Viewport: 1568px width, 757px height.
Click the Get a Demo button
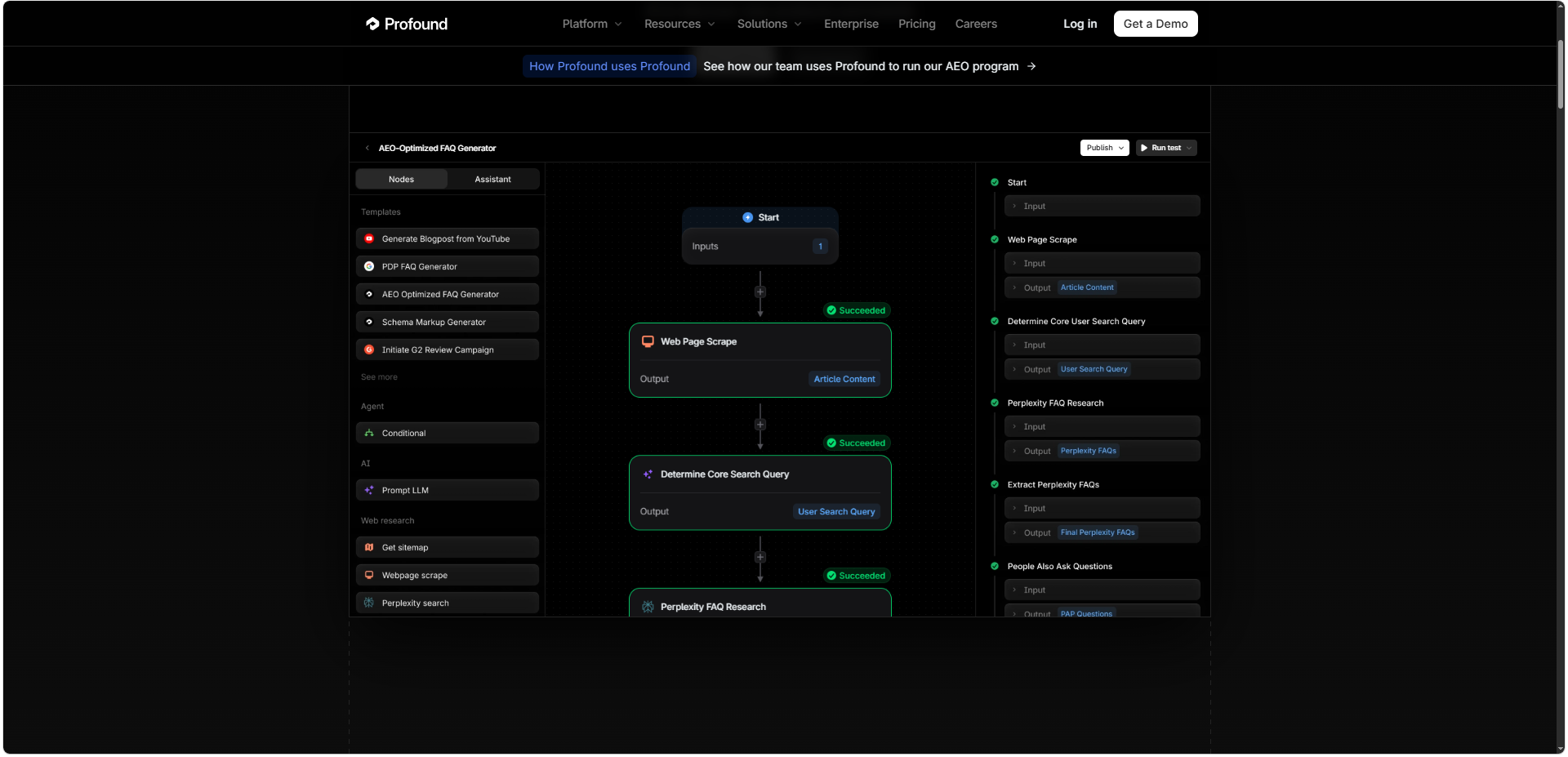click(x=1156, y=24)
